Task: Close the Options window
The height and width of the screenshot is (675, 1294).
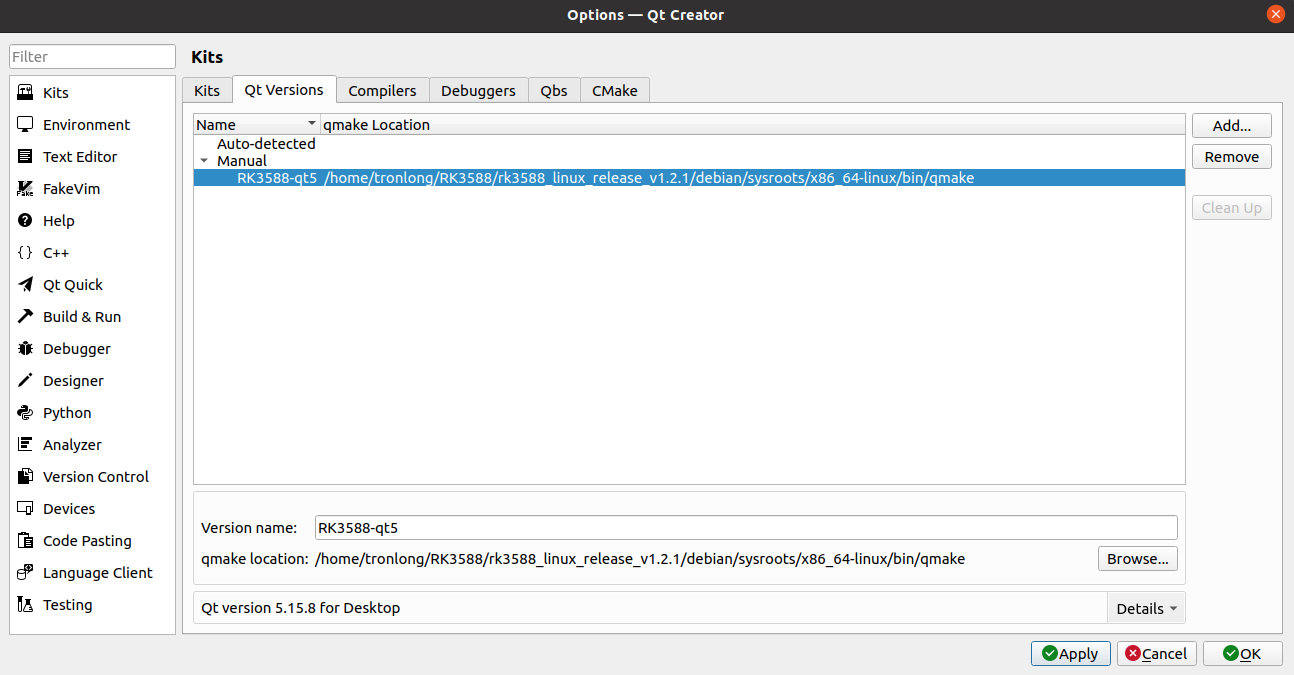Action: click(1275, 14)
